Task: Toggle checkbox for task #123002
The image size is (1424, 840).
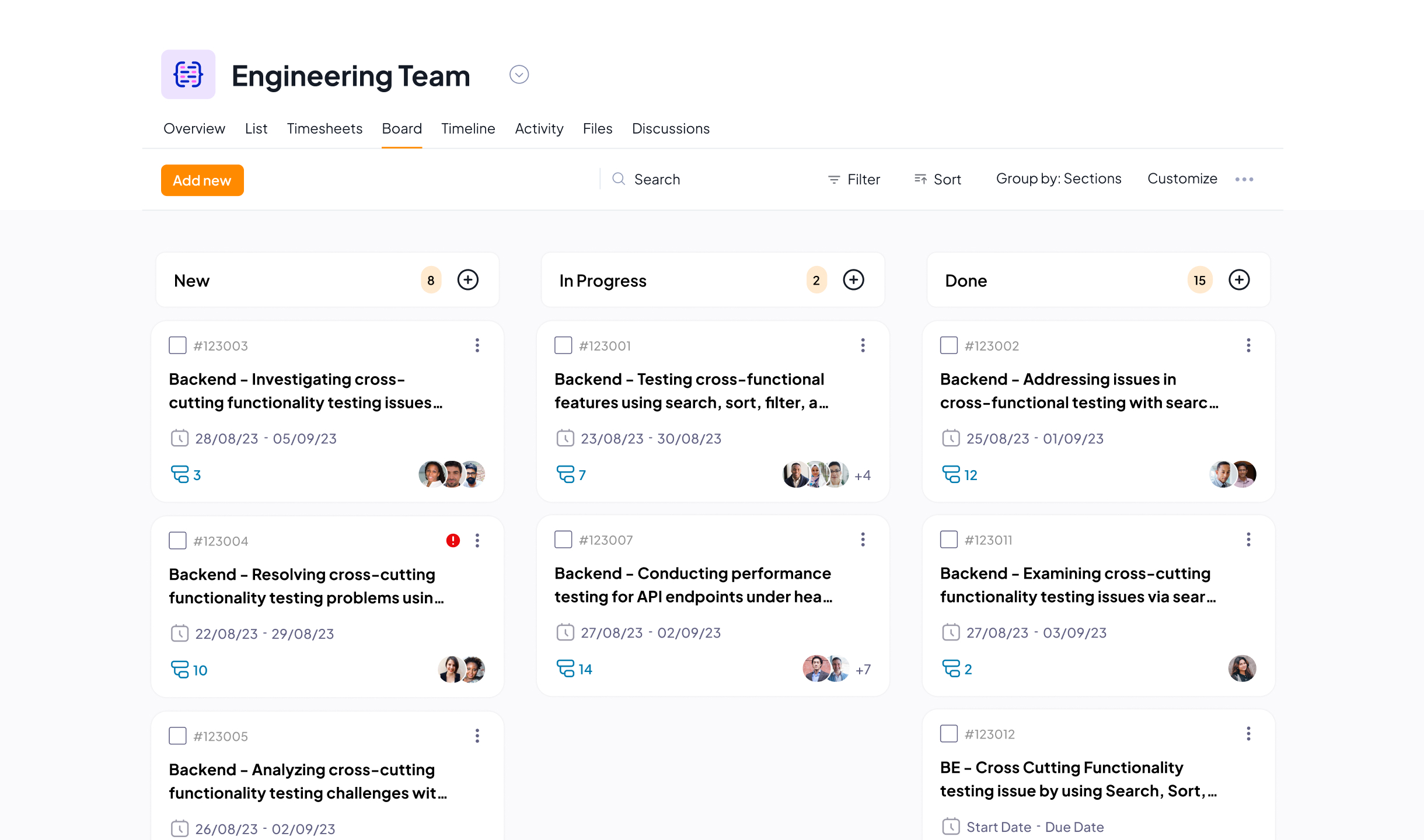Action: coord(949,345)
